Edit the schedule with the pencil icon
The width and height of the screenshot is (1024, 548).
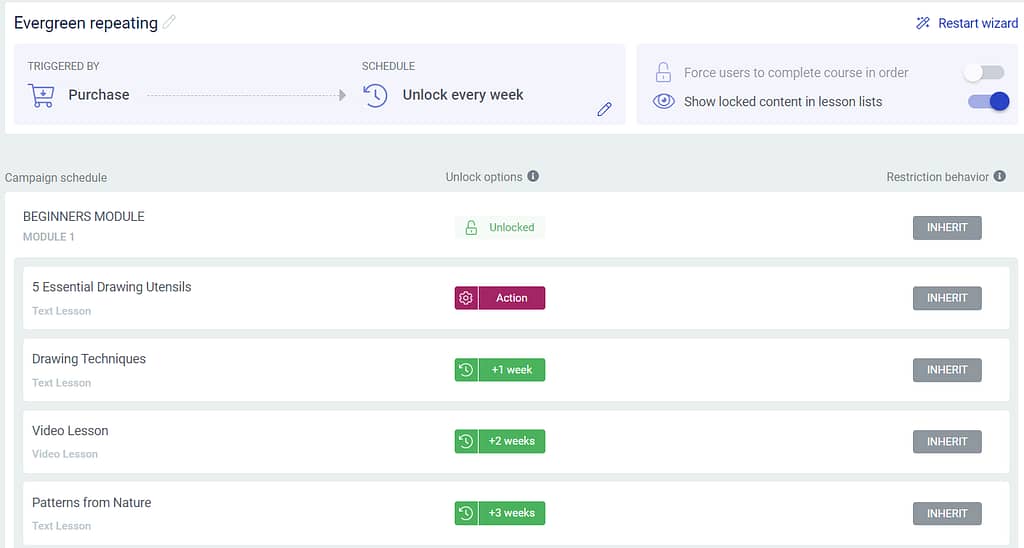point(604,109)
